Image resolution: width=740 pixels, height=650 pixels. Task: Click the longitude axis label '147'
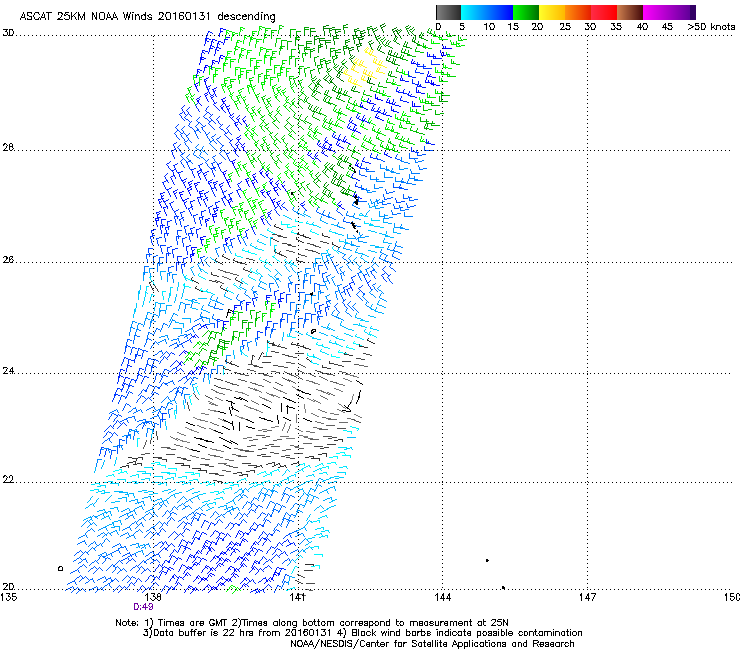(x=587, y=597)
